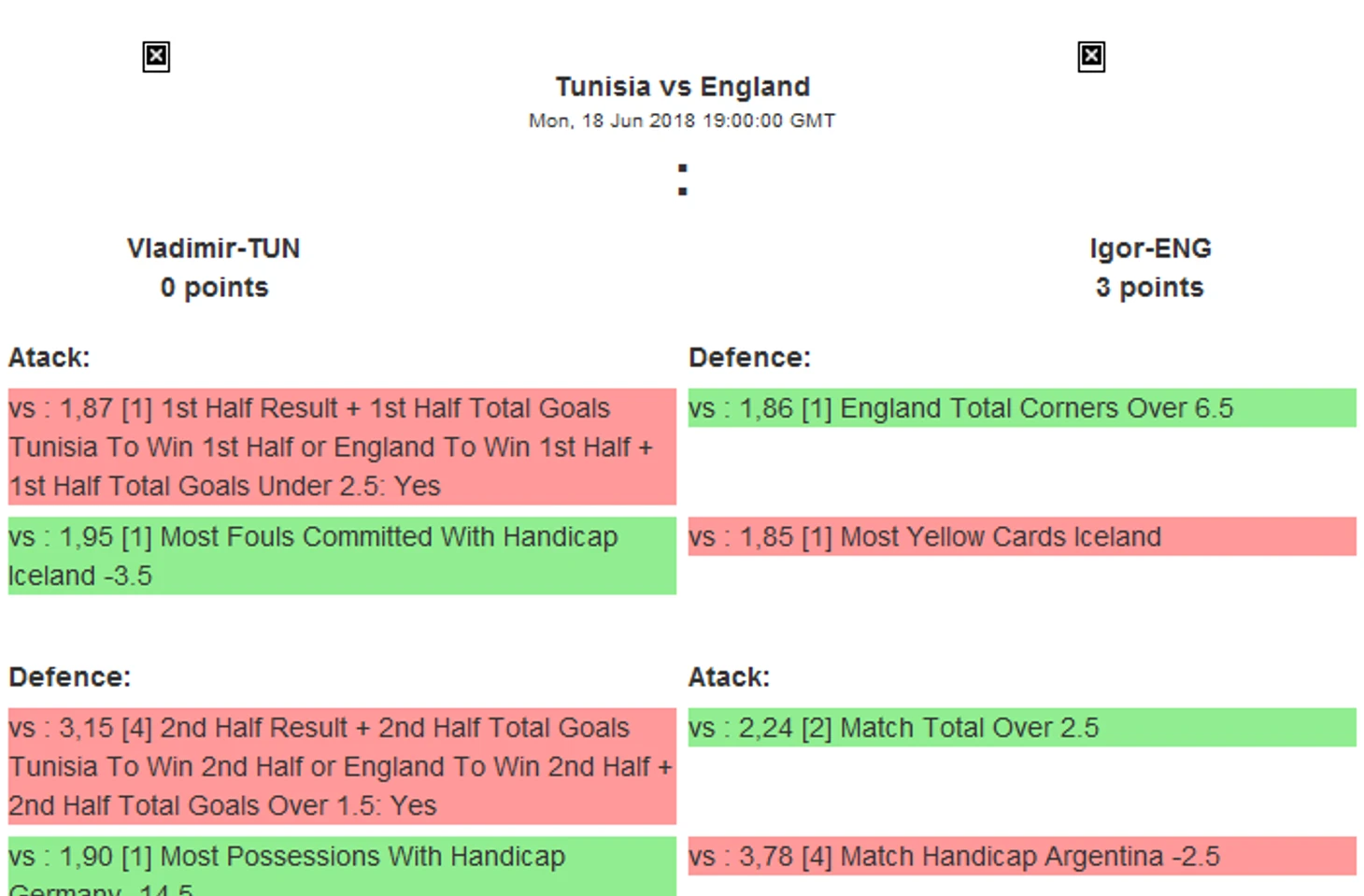Click broken image icon above Vladimir-TUN
The width and height of the screenshot is (1364, 896).
point(156,57)
